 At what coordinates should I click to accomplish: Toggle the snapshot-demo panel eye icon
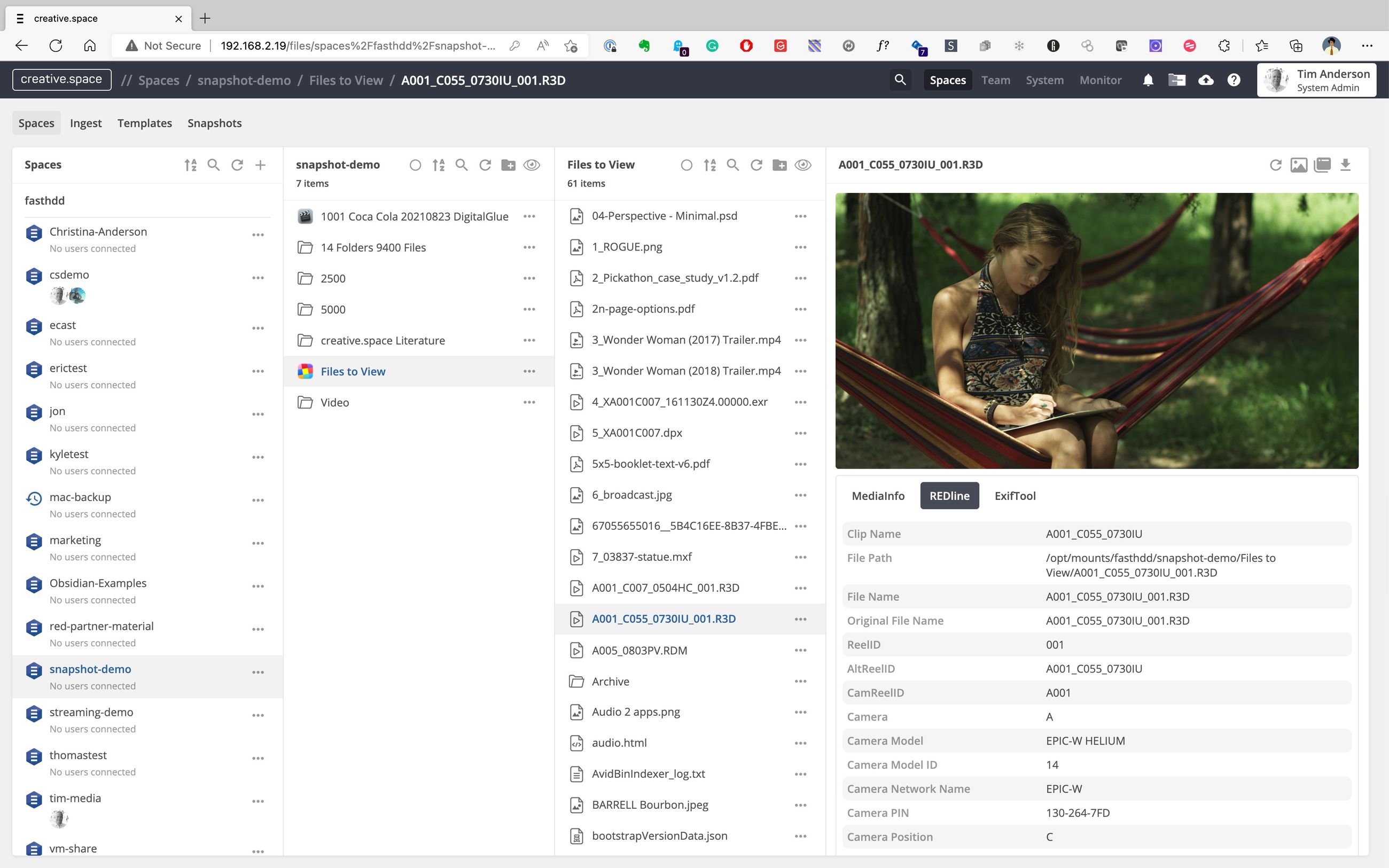(x=532, y=166)
